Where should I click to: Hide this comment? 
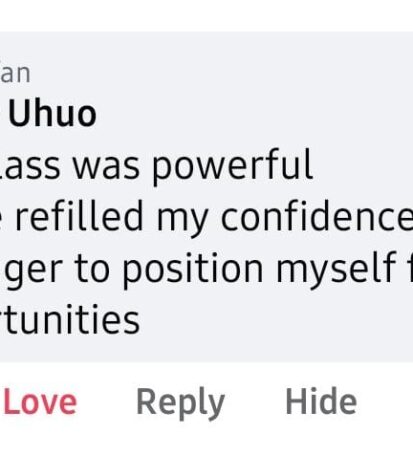321,401
